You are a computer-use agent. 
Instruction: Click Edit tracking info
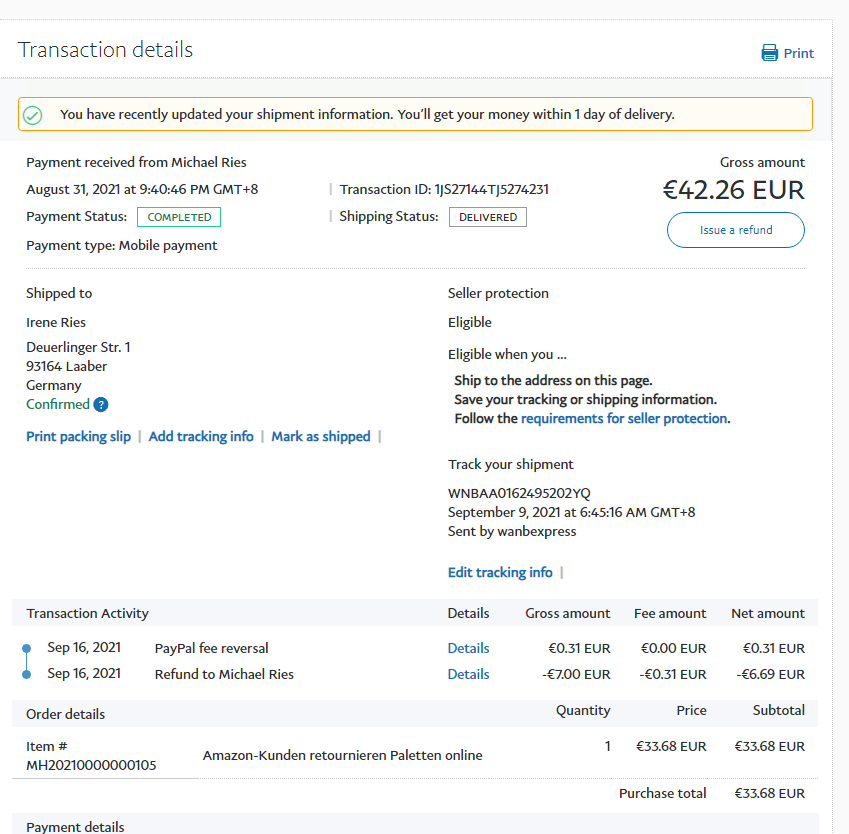pyautogui.click(x=500, y=572)
